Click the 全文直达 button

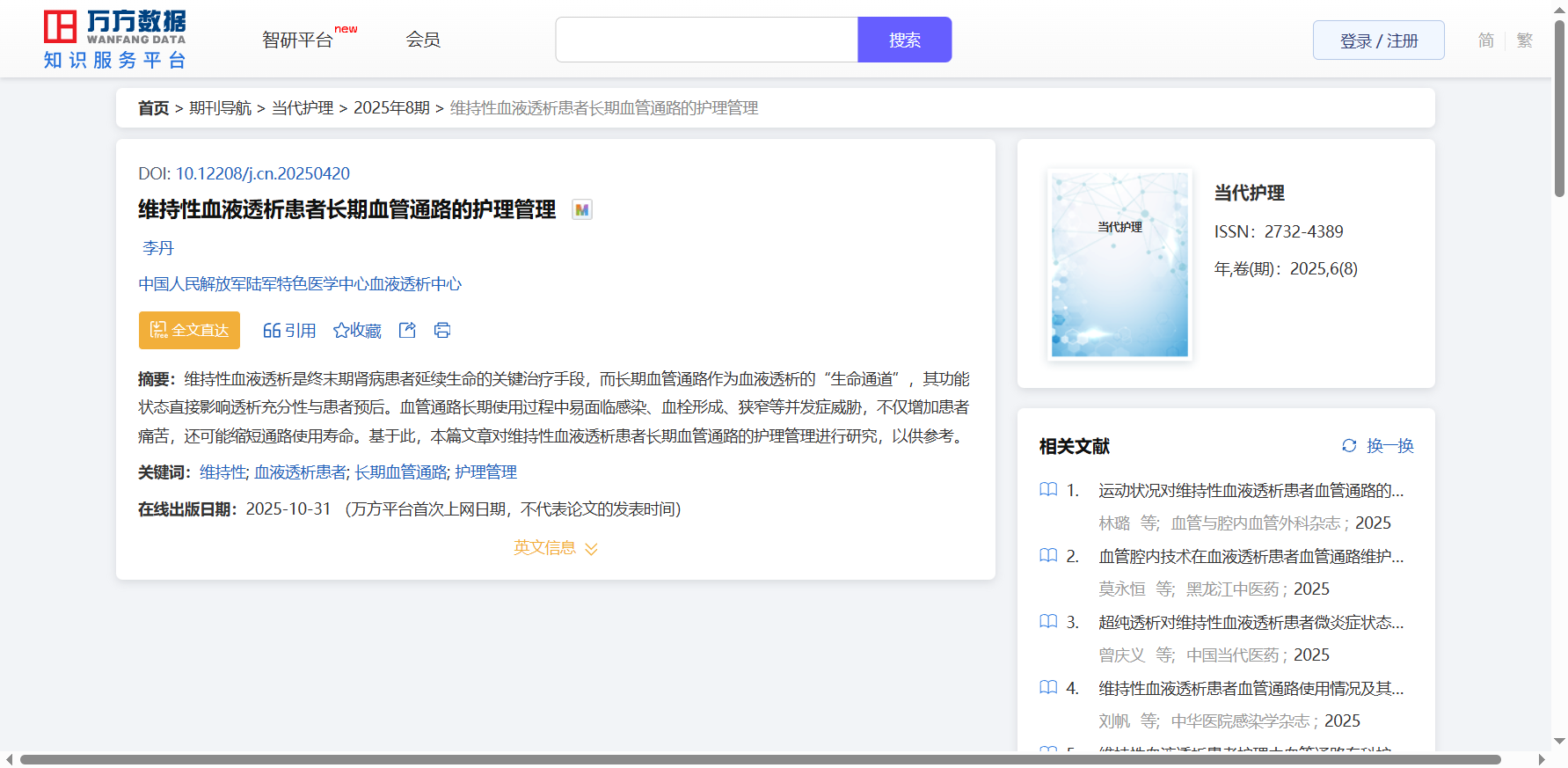(189, 330)
